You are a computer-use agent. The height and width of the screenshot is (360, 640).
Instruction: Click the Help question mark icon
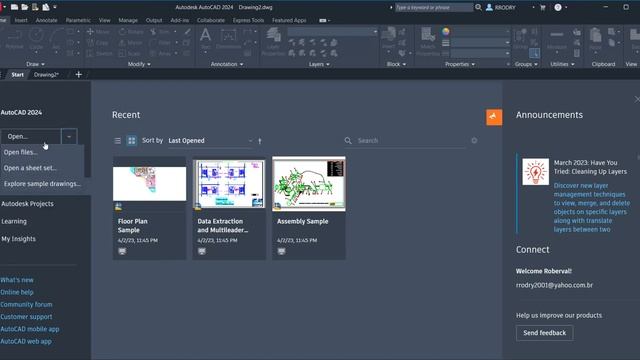558,7
